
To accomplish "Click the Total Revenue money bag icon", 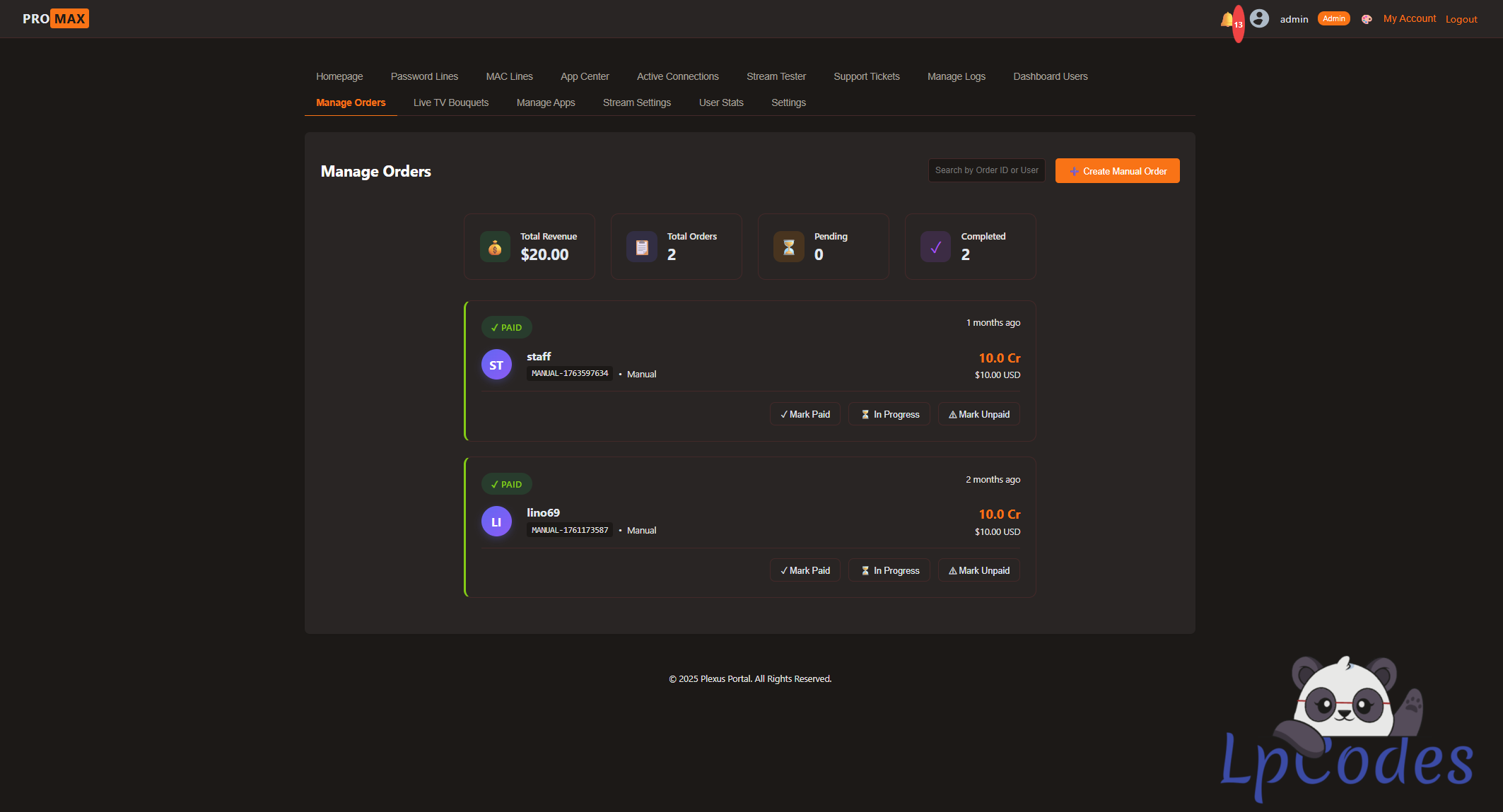I will pos(495,247).
